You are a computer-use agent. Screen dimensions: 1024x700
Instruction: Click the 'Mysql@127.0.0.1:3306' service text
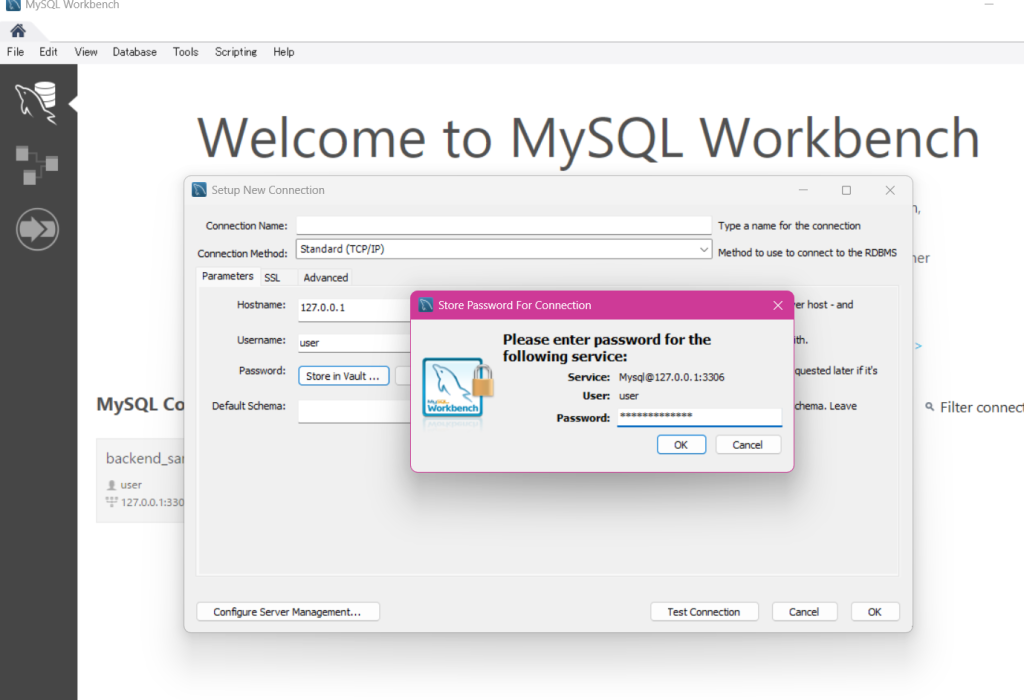[x=671, y=377]
